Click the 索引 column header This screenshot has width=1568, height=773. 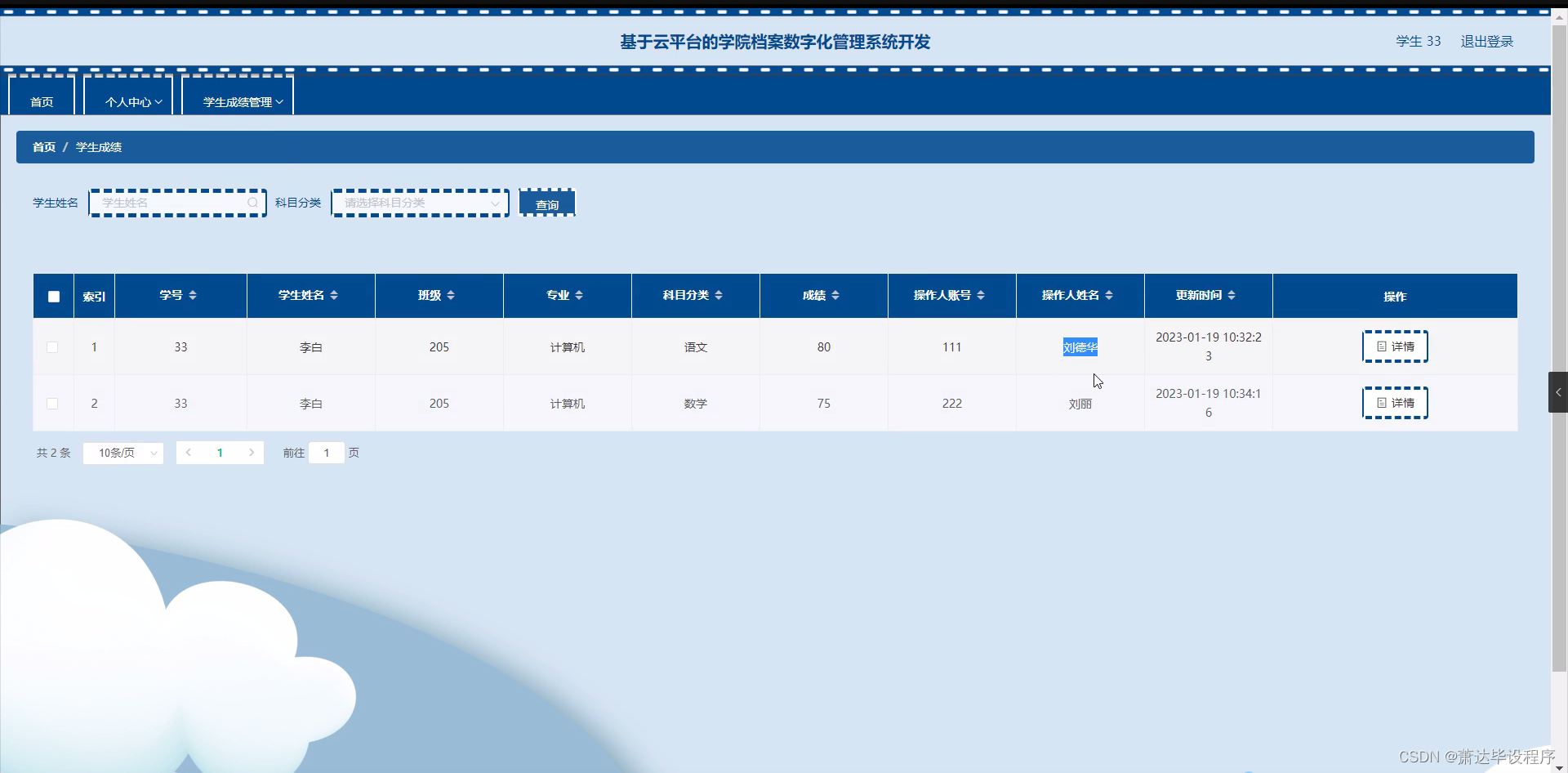point(94,296)
